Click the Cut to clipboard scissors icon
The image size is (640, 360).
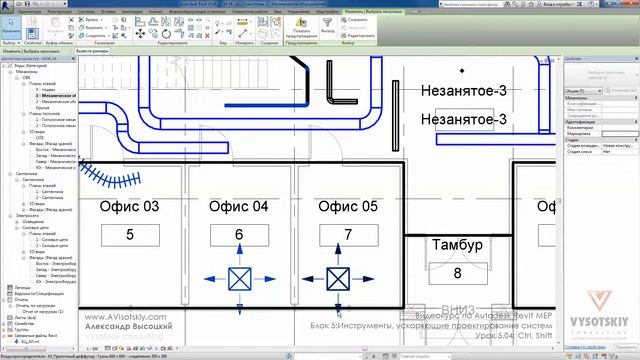[71, 20]
